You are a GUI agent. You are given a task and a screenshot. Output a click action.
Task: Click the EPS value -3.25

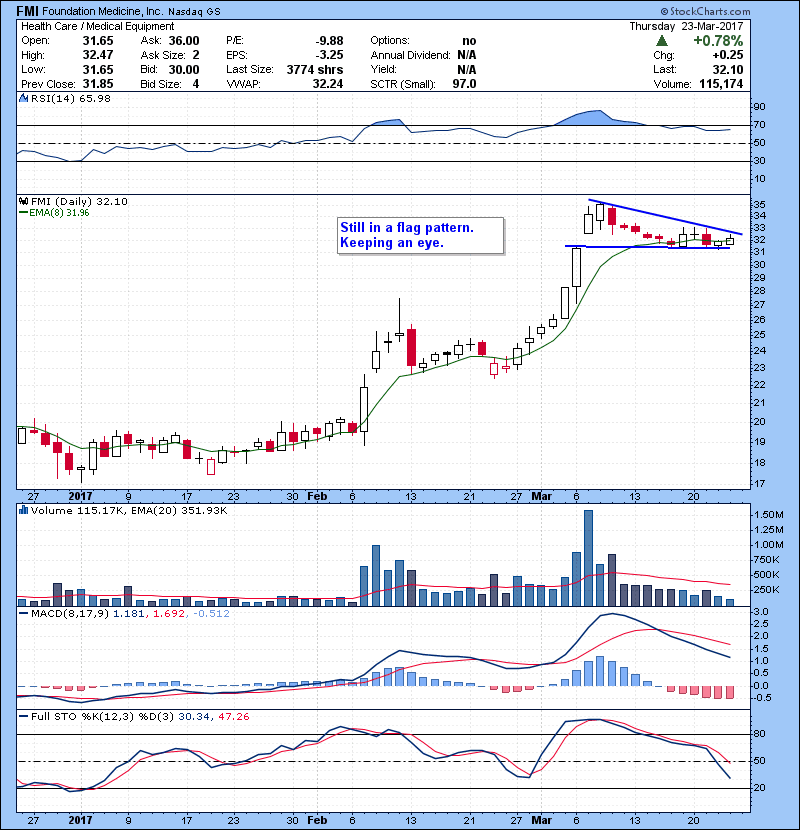(x=329, y=55)
